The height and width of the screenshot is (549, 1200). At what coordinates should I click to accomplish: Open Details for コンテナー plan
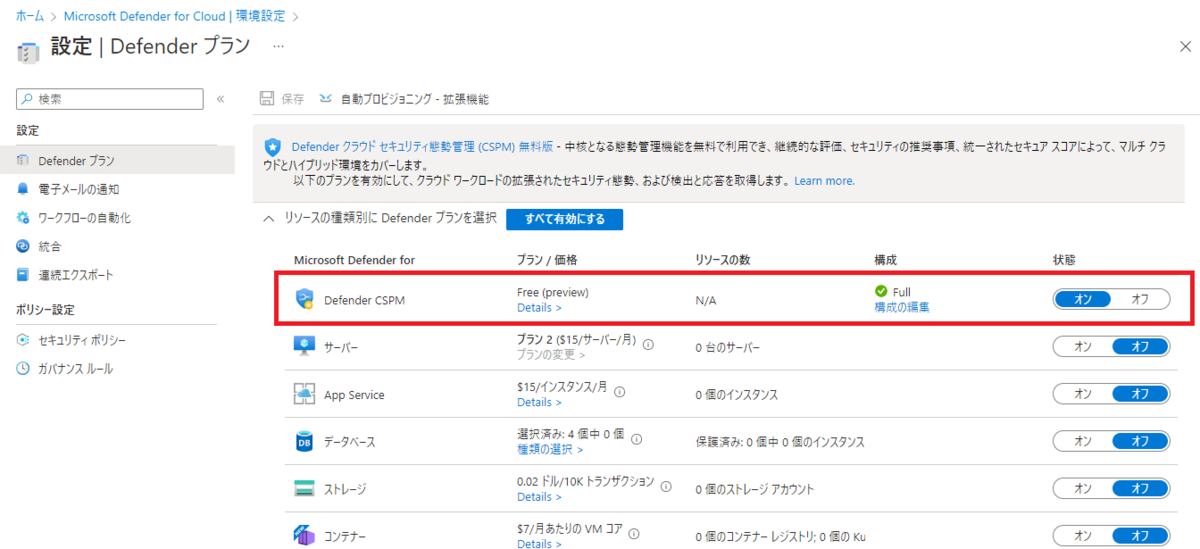tap(539, 544)
